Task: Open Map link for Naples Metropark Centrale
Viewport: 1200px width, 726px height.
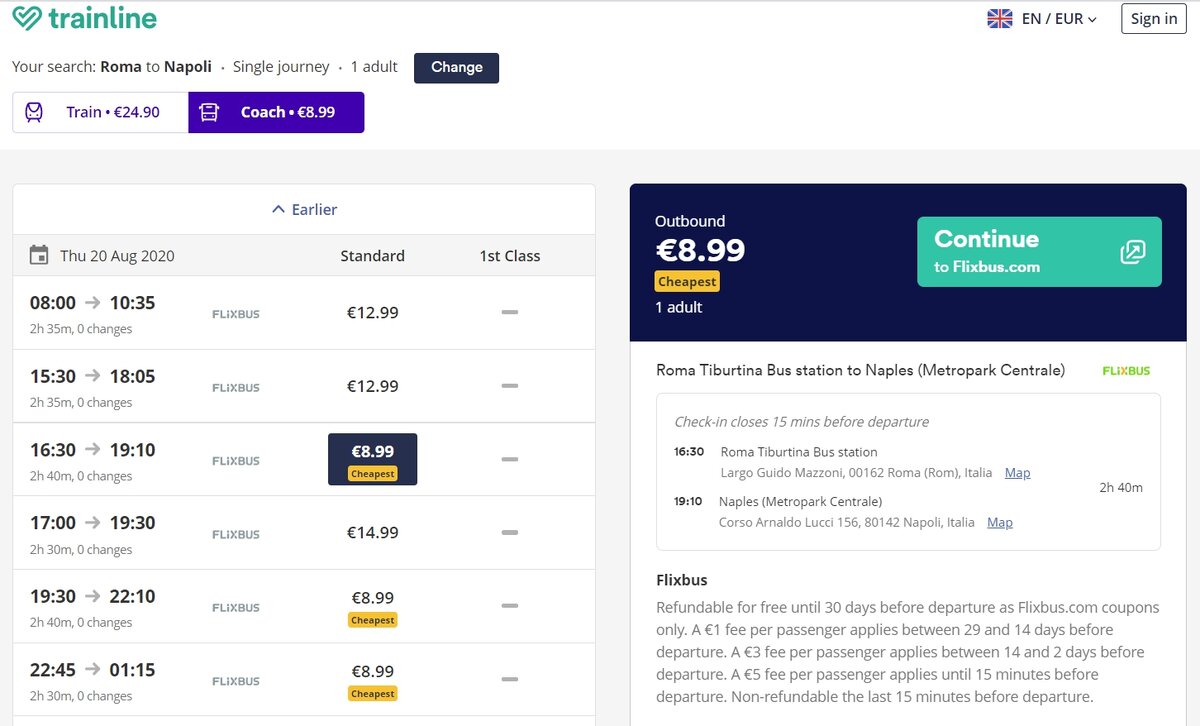Action: click(x=999, y=522)
